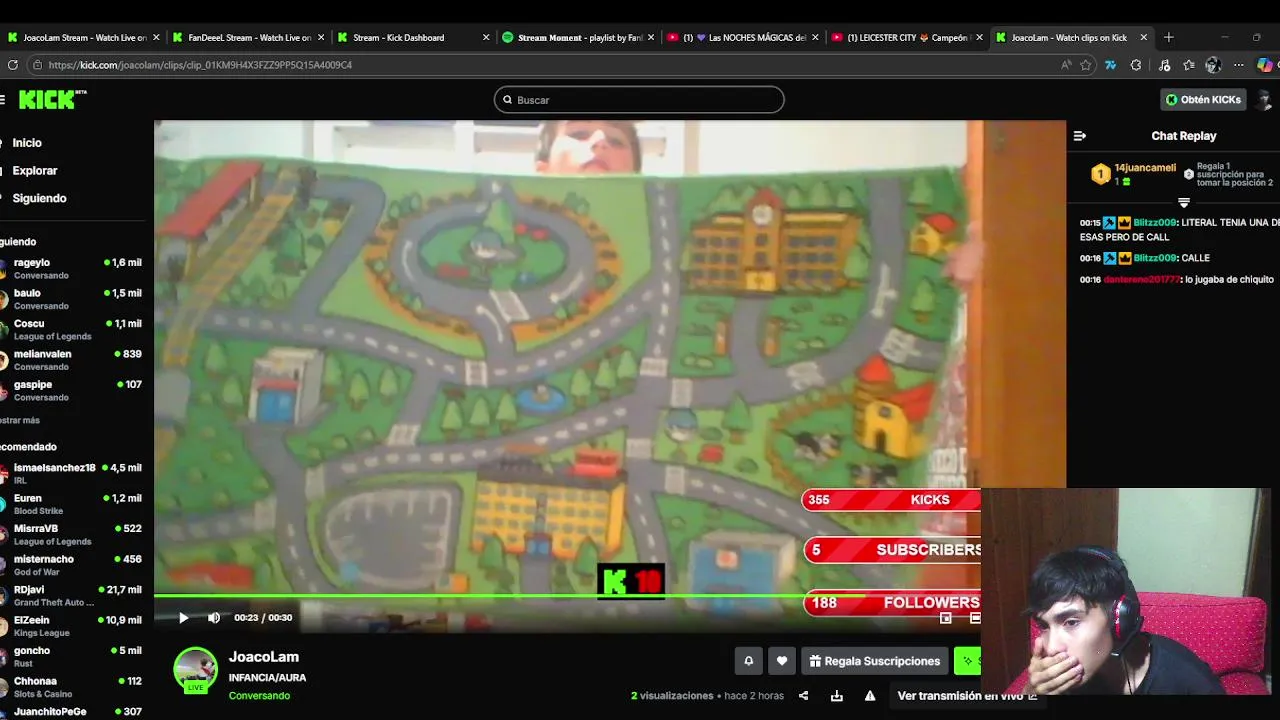The height and width of the screenshot is (720, 1280).
Task: Collapse the Chat Replay panel
Action: coord(1079,136)
